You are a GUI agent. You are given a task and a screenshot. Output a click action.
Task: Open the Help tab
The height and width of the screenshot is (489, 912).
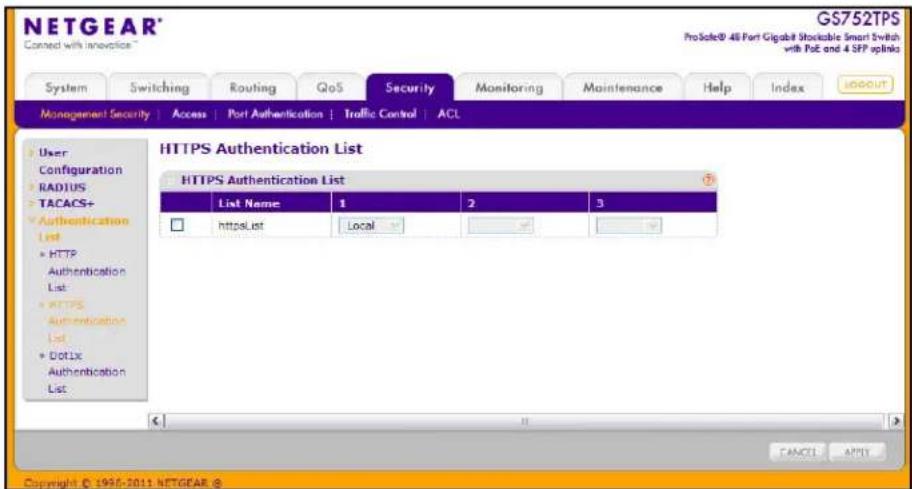(x=717, y=88)
